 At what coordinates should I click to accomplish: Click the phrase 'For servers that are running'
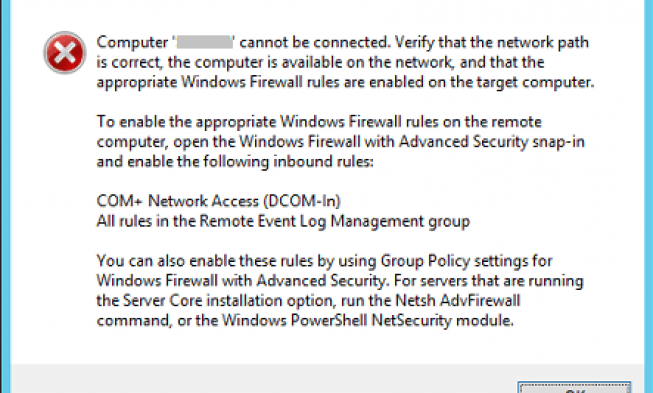click(x=489, y=281)
